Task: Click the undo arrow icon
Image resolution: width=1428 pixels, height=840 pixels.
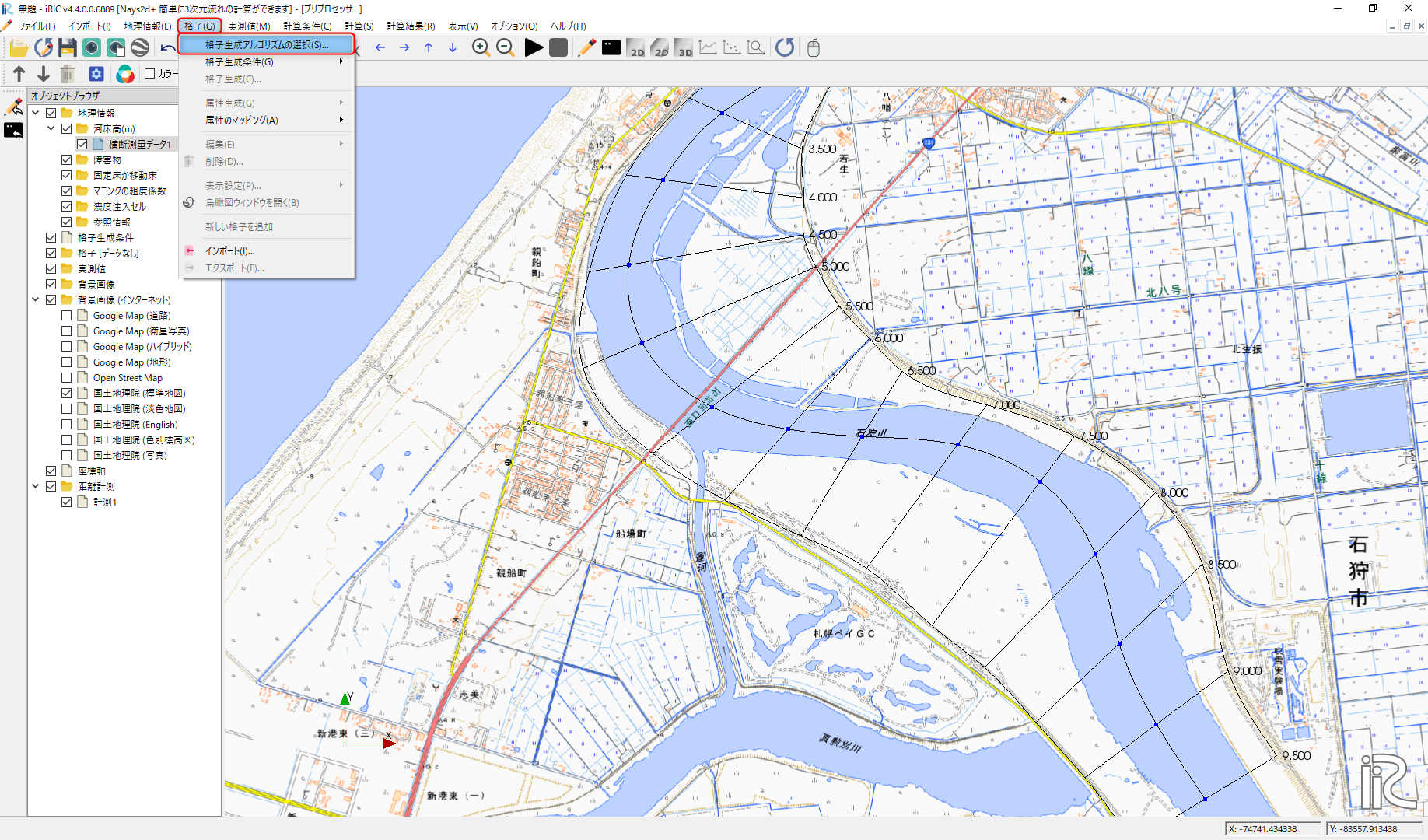Action: click(167, 48)
